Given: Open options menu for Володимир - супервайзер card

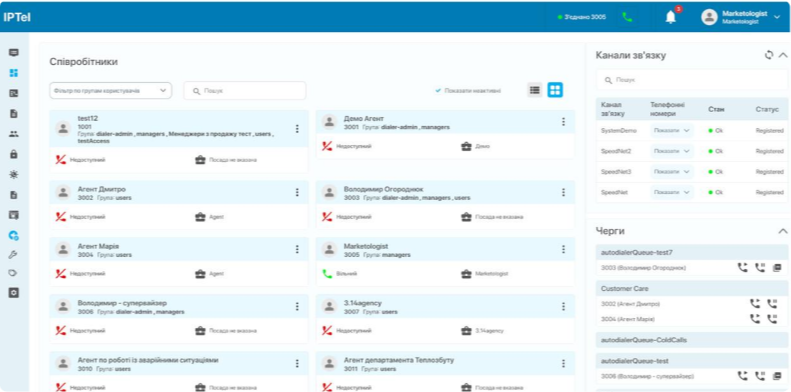Looking at the screenshot, I should (297, 306).
